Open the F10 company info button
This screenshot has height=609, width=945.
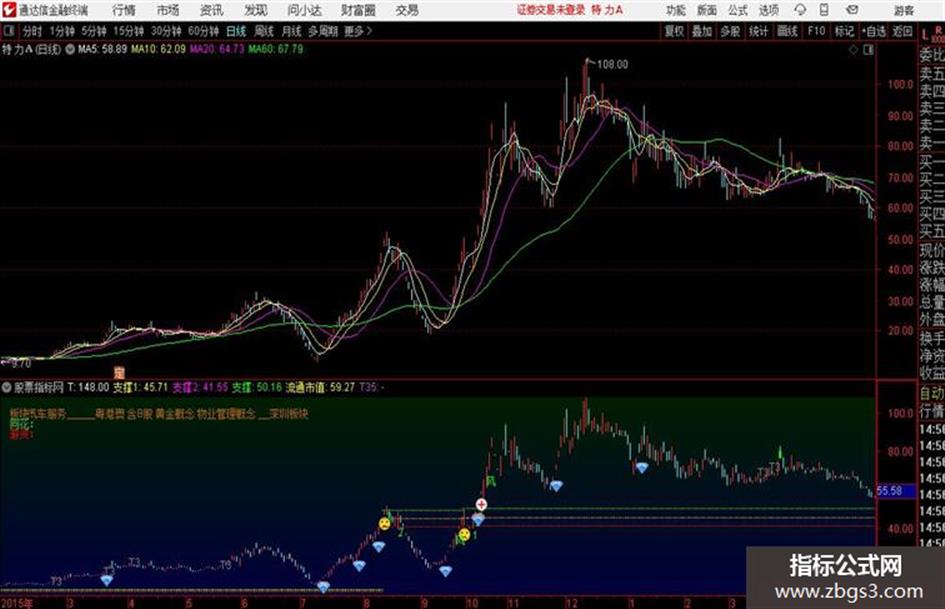[x=816, y=31]
